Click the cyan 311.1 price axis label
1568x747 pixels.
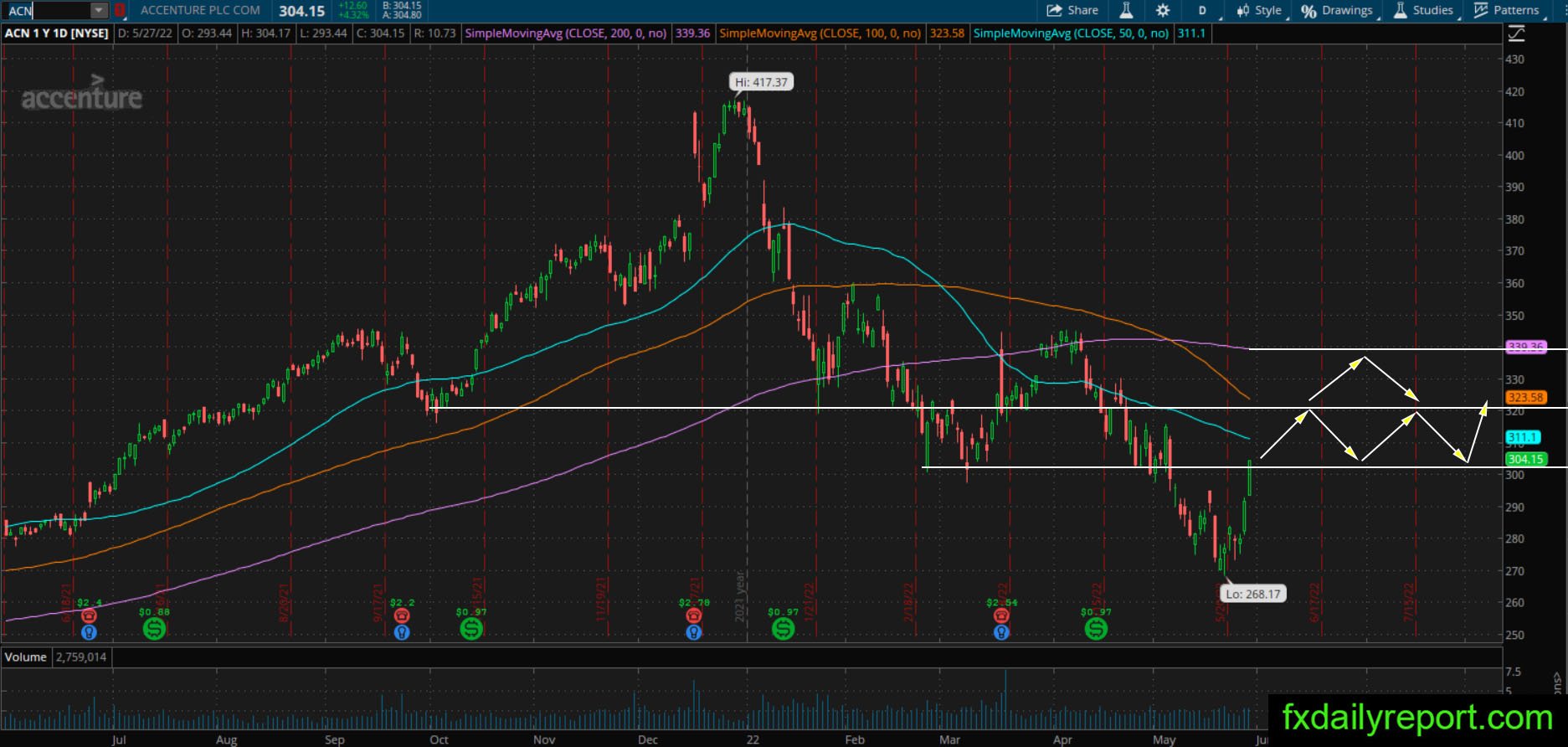[x=1522, y=437]
